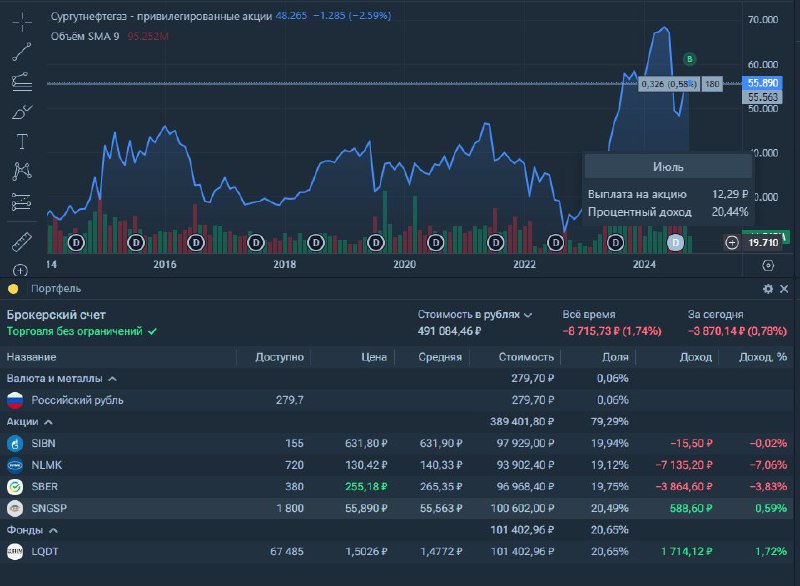Select the ruler measure tool
Screen dimensions: 800x586
[x=22, y=242]
